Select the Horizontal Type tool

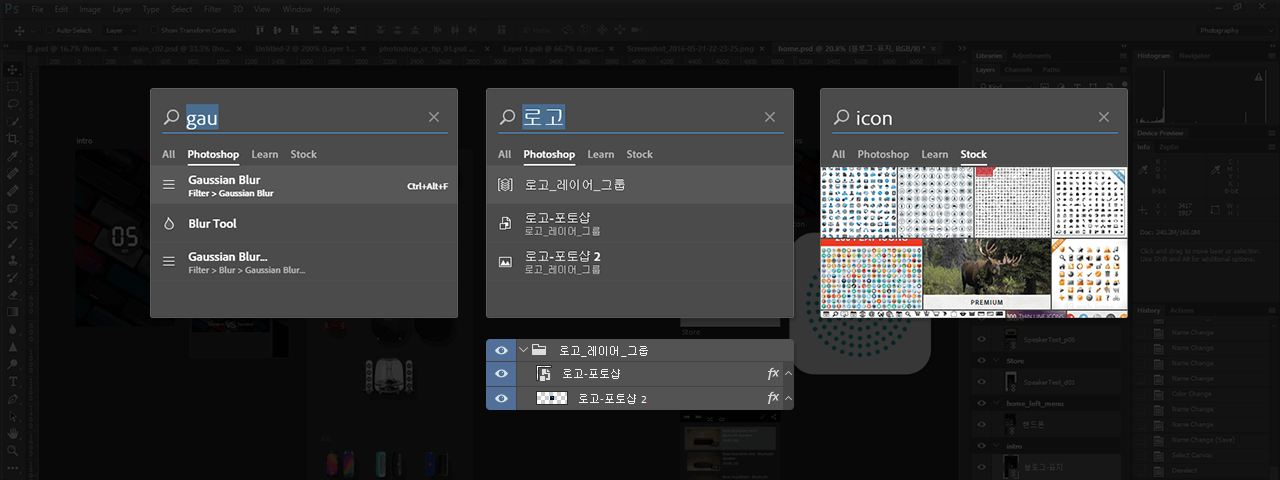point(13,382)
